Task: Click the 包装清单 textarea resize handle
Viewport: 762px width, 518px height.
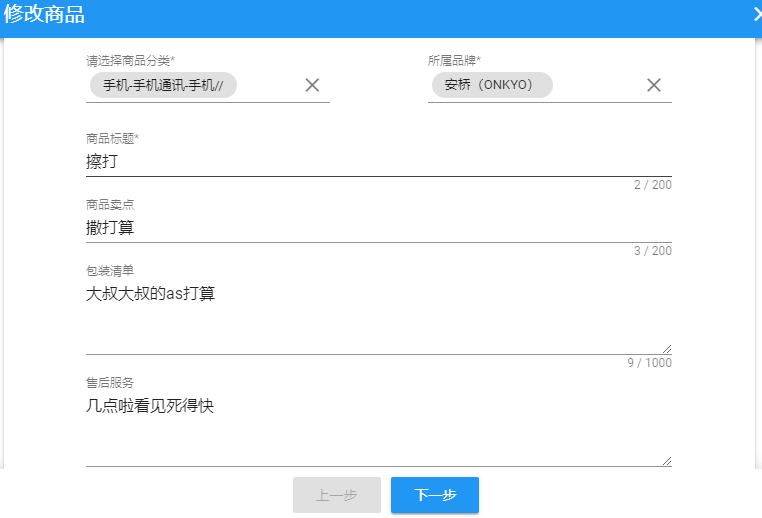Action: pos(667,349)
